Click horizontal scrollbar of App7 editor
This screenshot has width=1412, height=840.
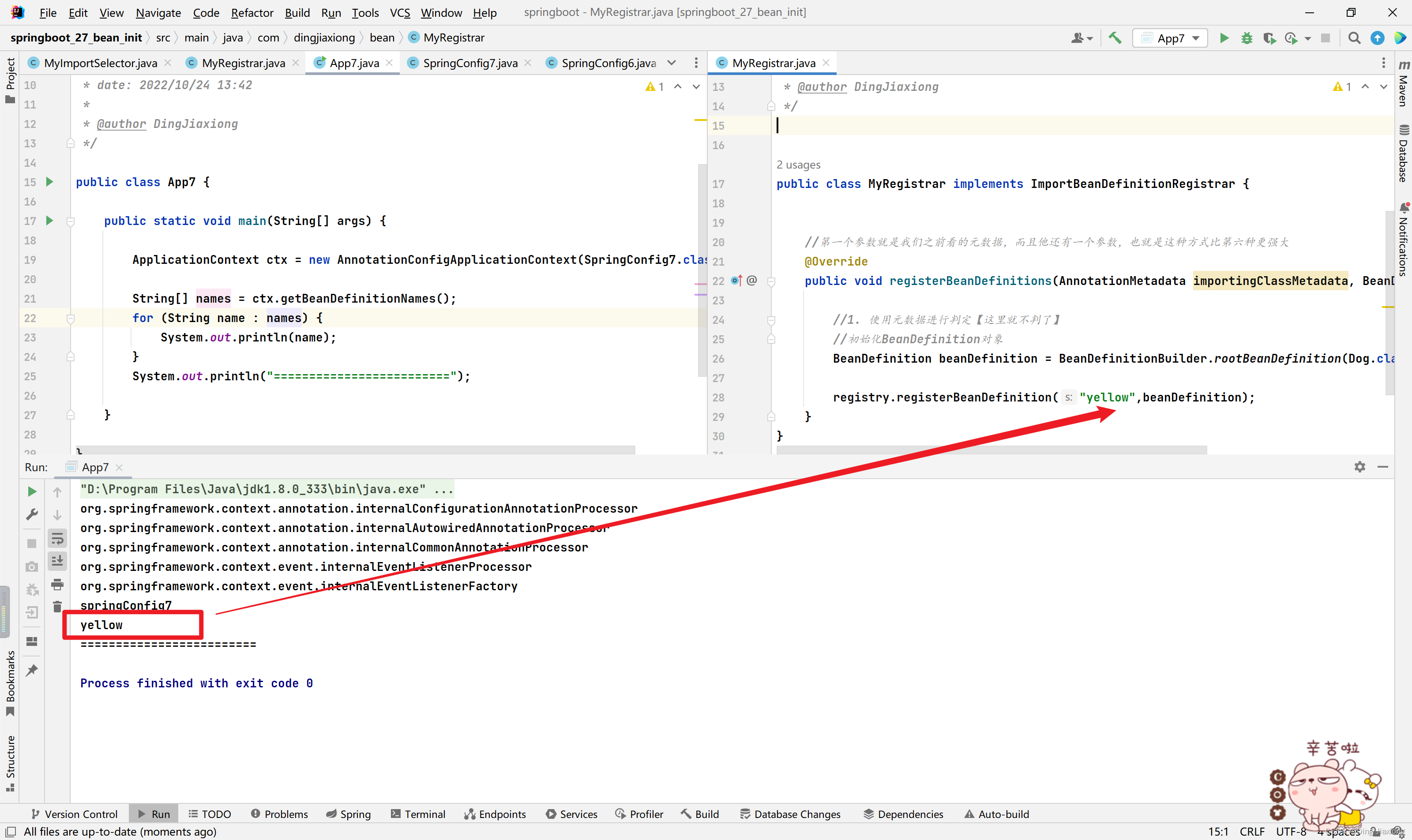pos(356,450)
